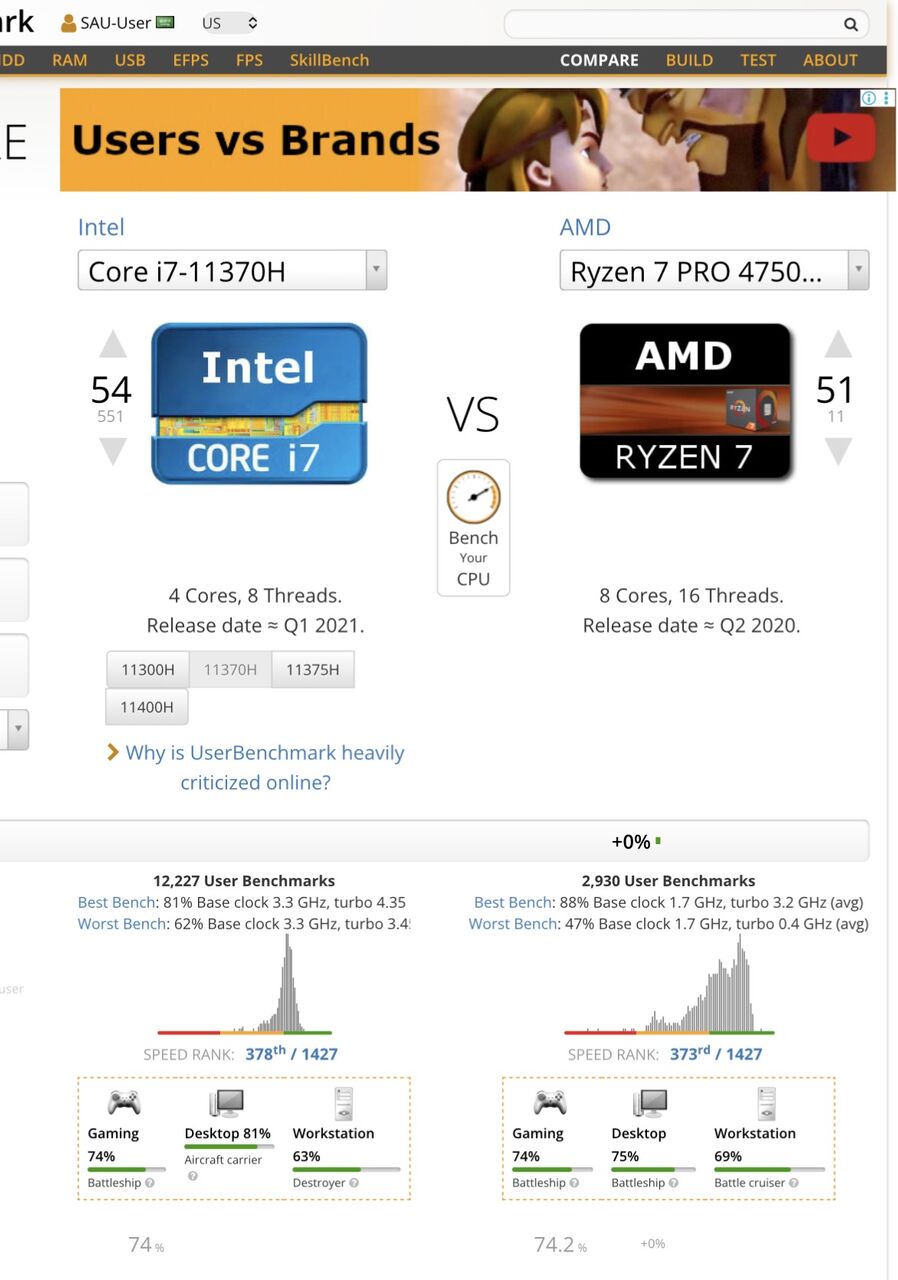Open the Core i7-11370H dropdown
The width and height of the screenshot is (898, 1280).
[232, 271]
